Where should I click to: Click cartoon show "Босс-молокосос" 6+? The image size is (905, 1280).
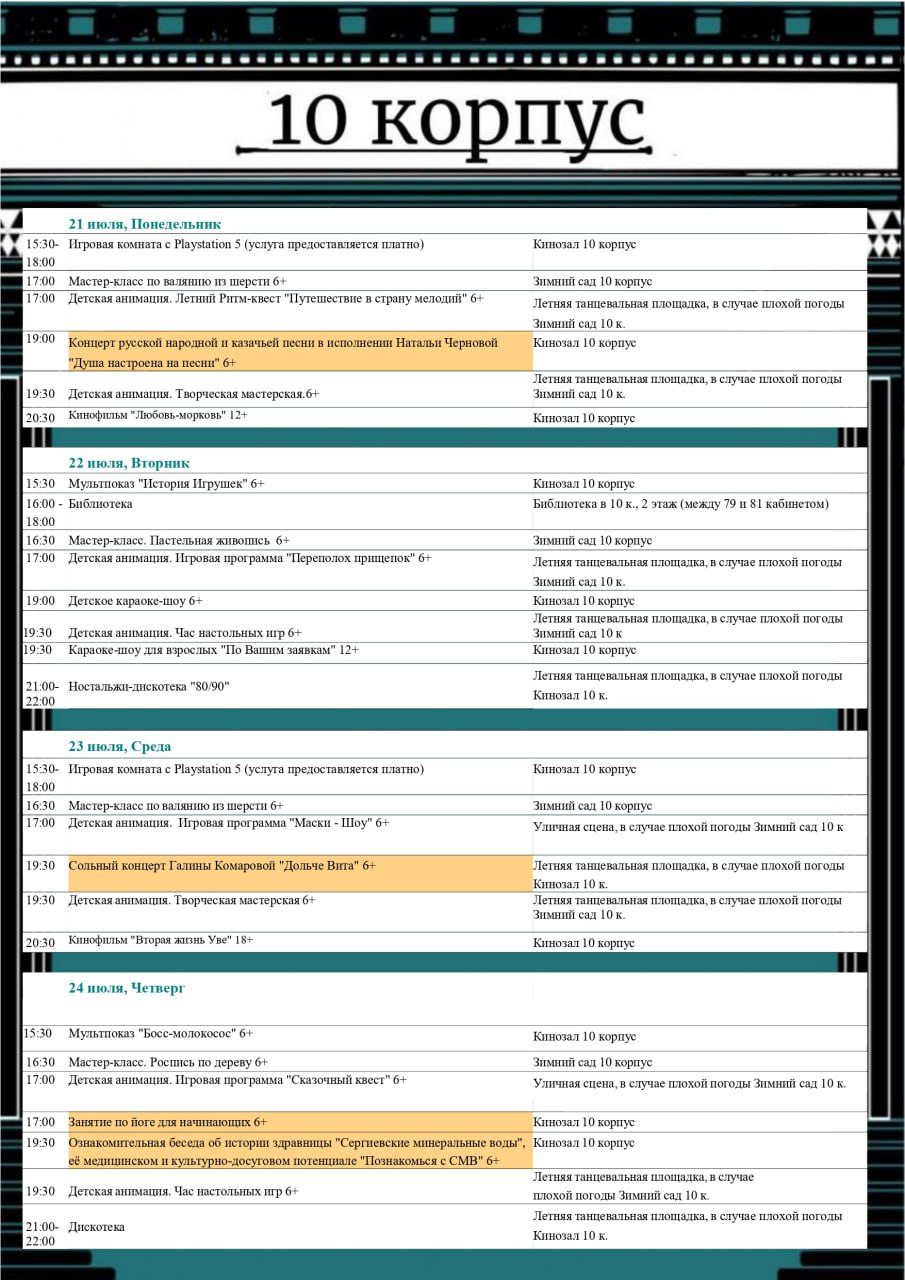tap(161, 1033)
